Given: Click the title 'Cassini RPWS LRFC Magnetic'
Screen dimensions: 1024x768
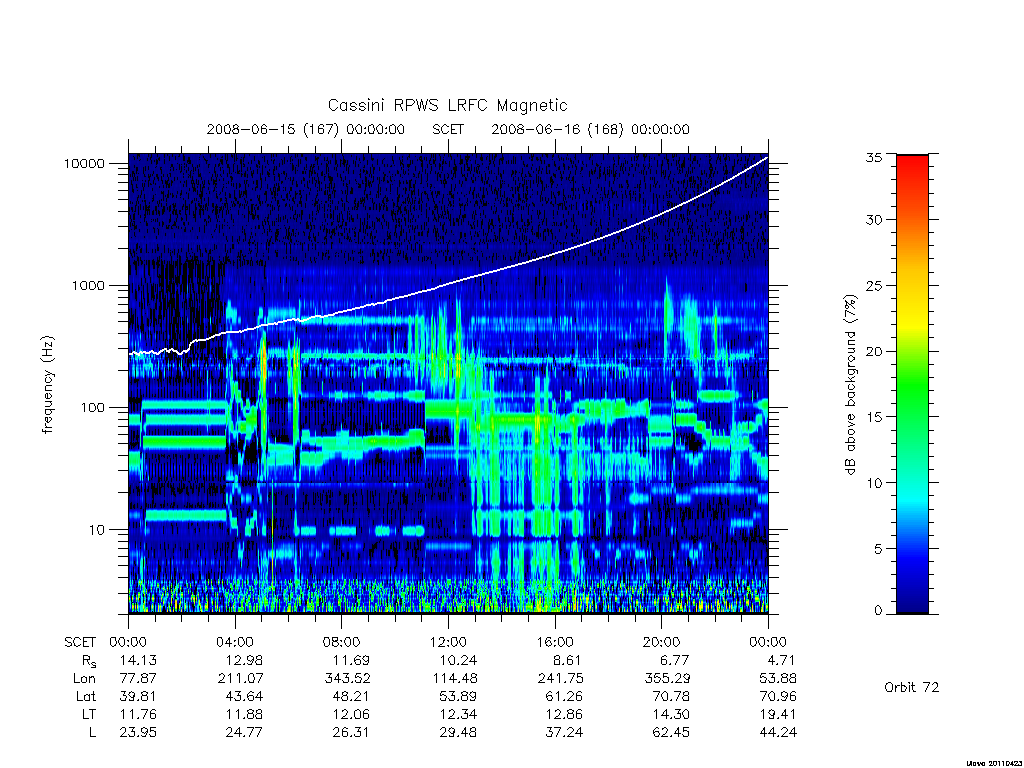Looking at the screenshot, I should point(447,105).
